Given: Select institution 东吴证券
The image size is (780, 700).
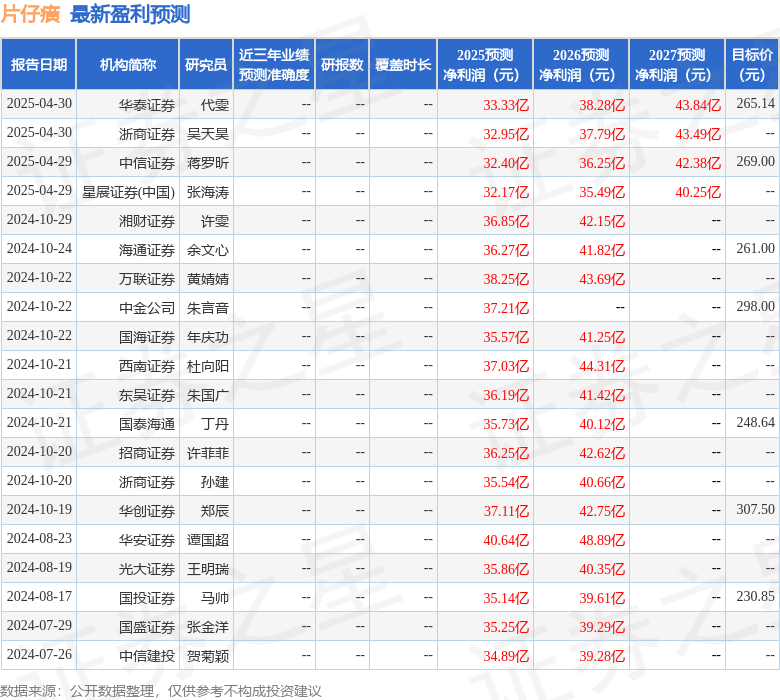Looking at the screenshot, I should pos(147,395).
